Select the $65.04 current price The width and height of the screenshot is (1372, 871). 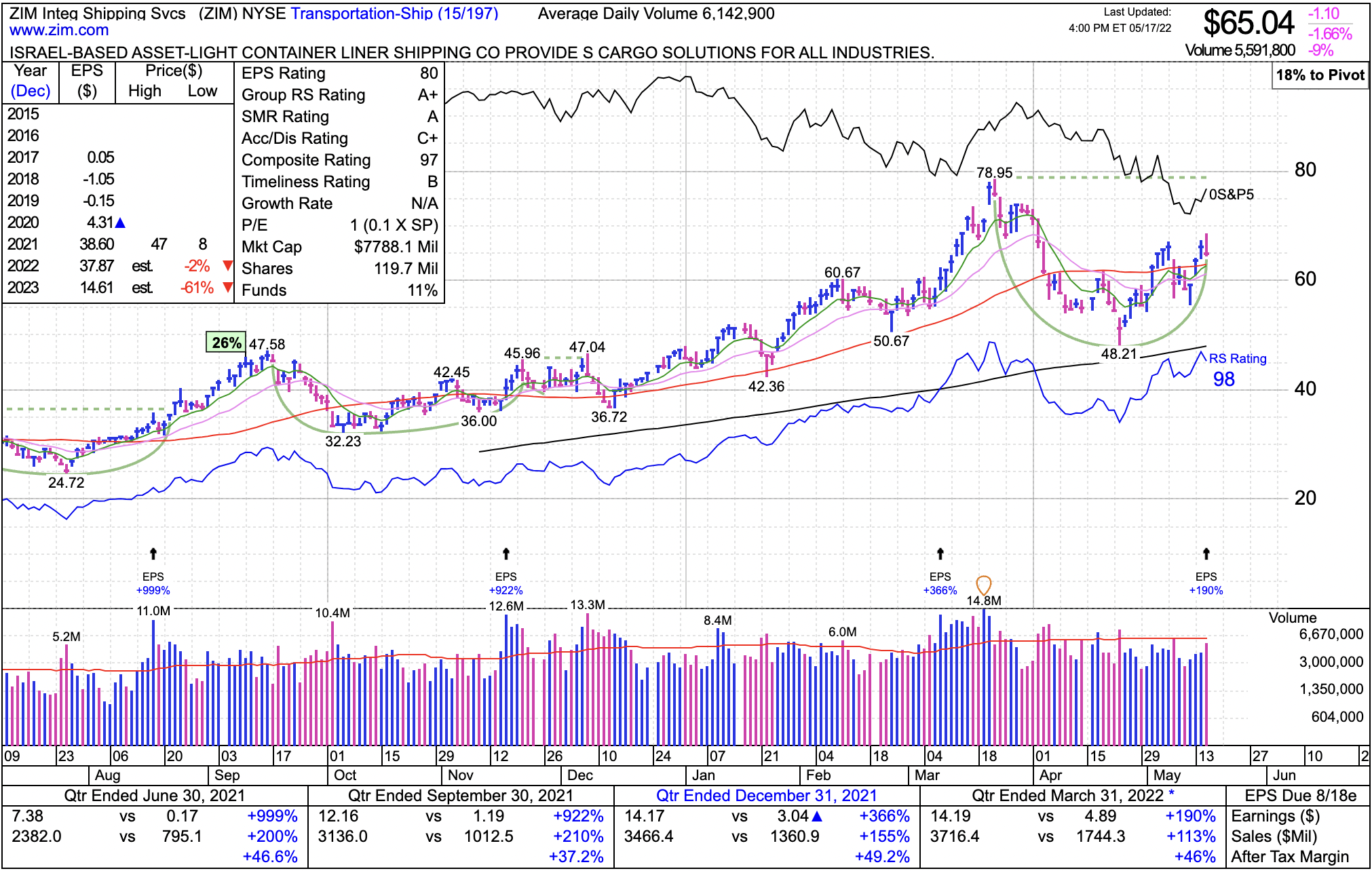click(x=1249, y=23)
